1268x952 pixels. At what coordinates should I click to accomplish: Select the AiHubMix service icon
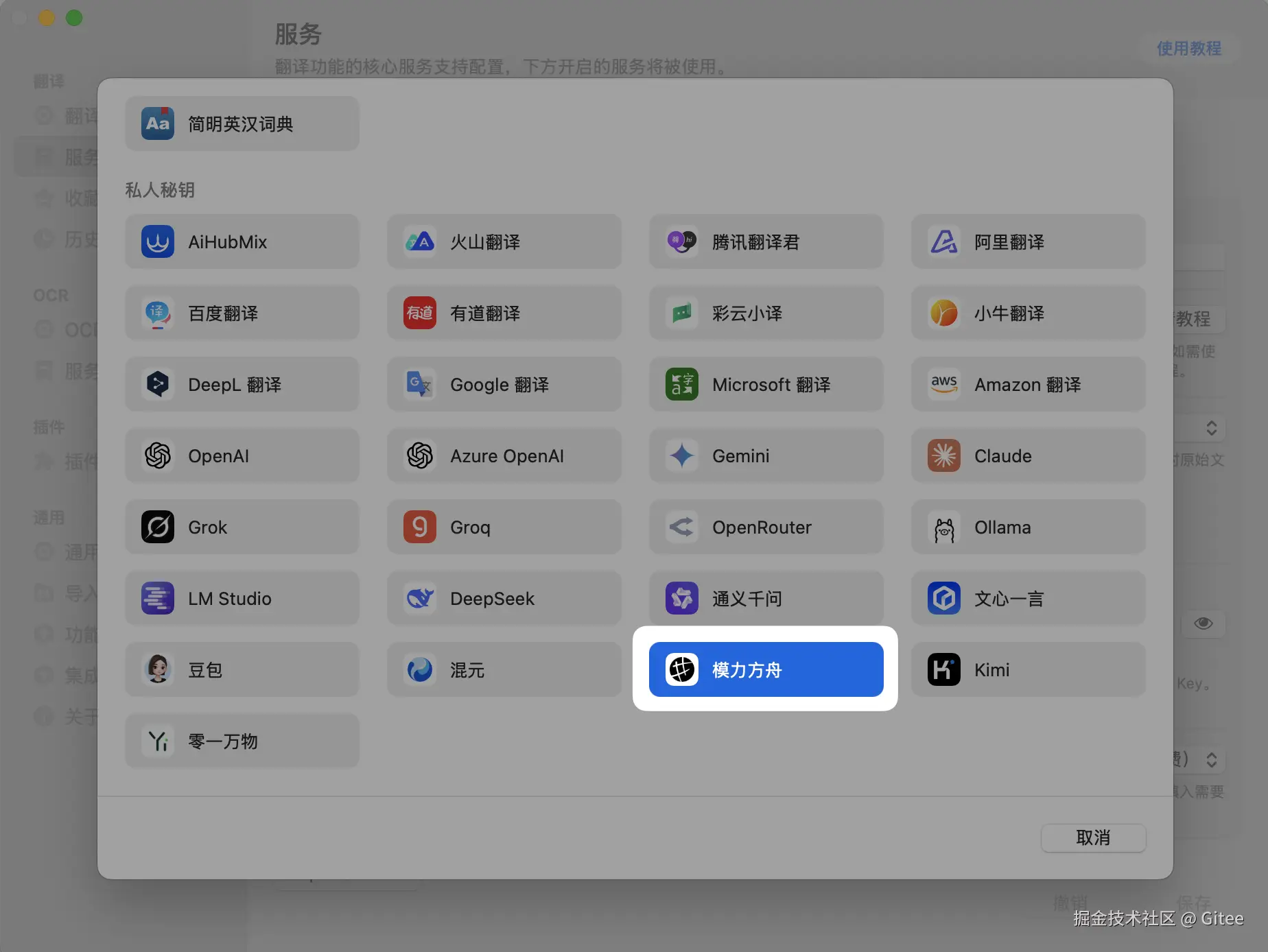coord(158,242)
